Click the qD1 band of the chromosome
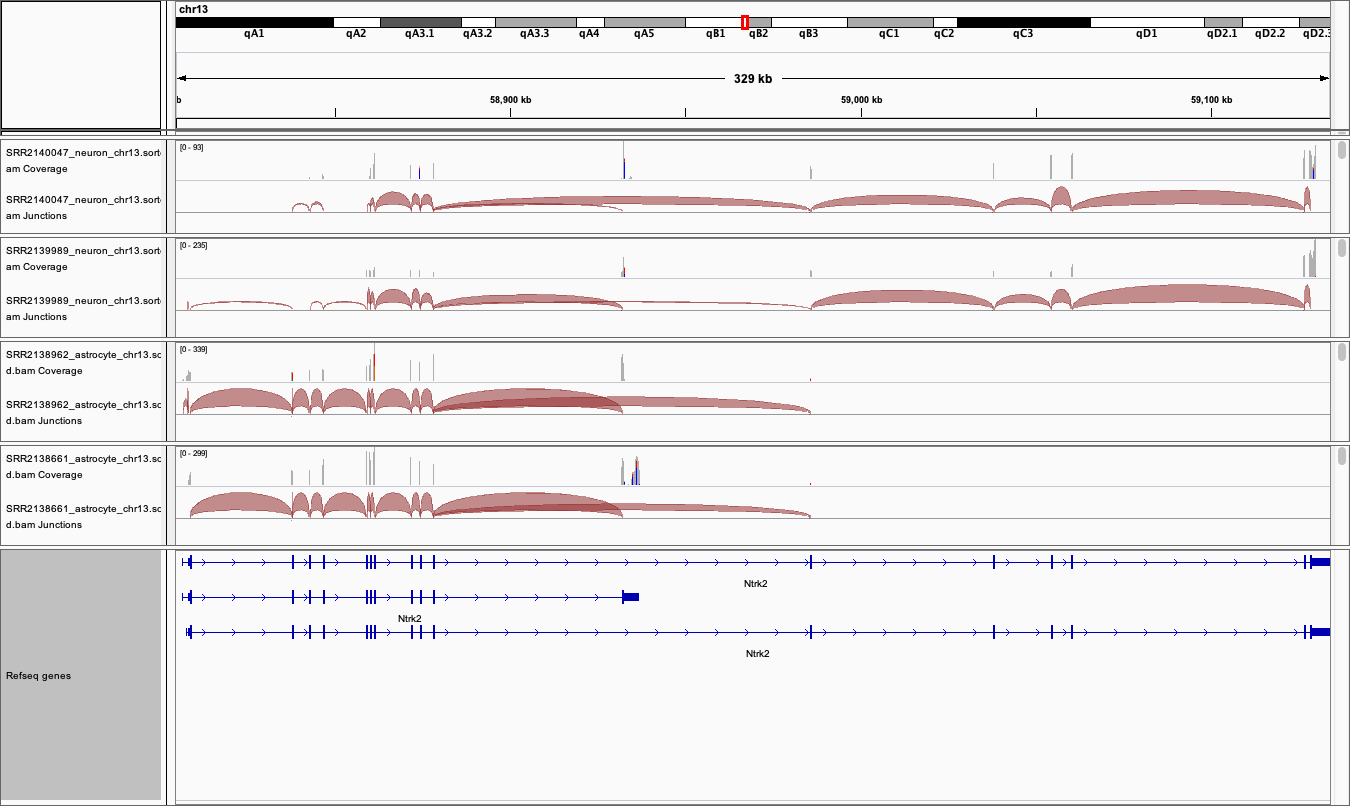 point(1146,22)
